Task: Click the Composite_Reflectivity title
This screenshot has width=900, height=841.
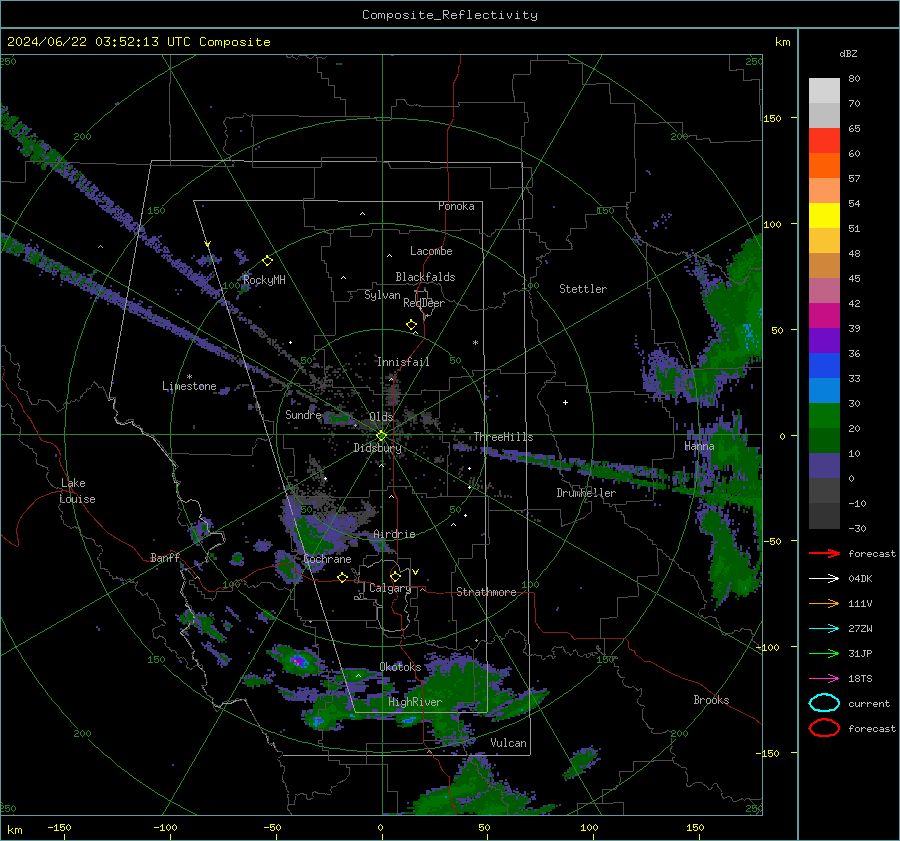Action: (450, 15)
